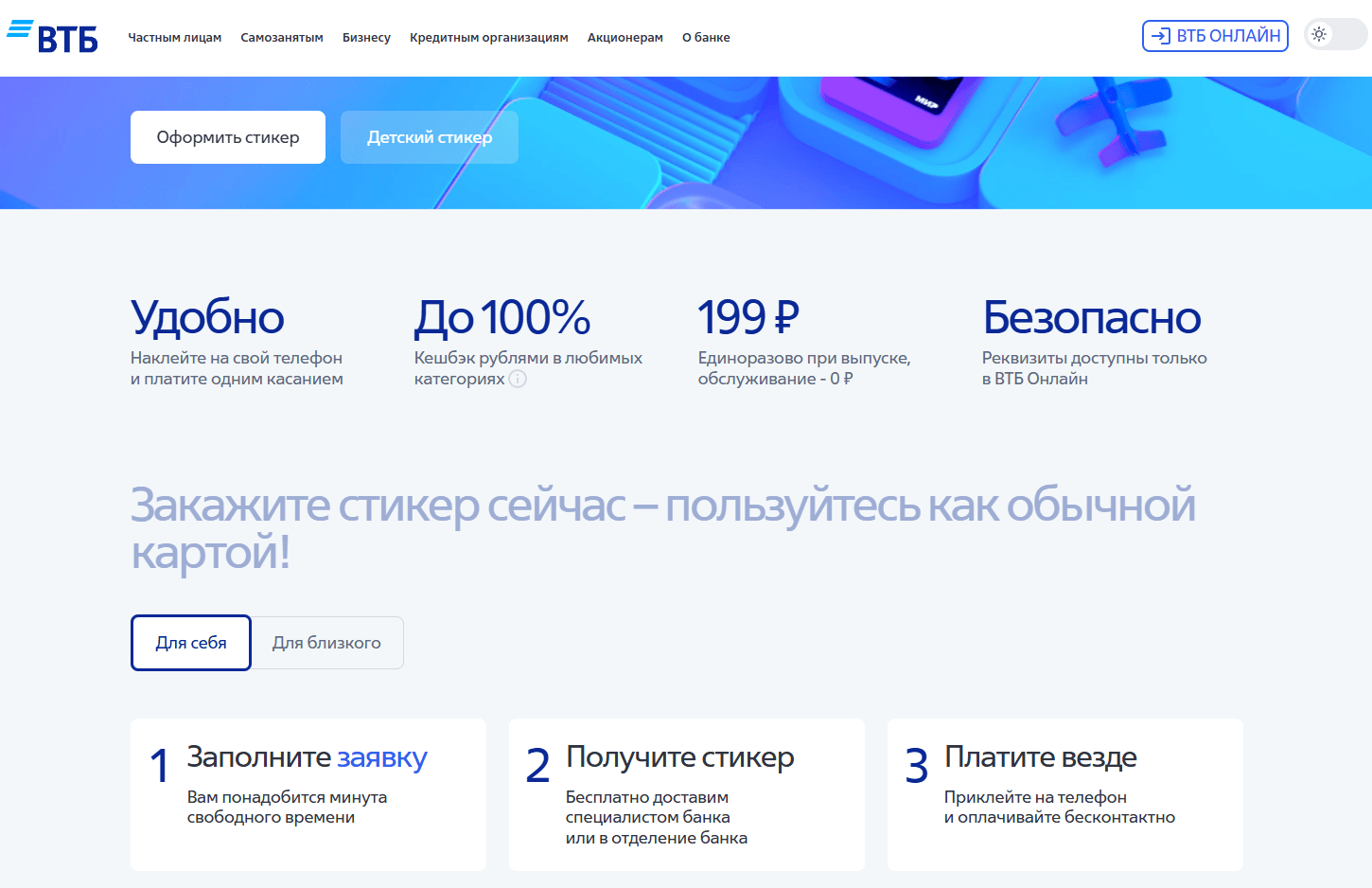Screen dimensions: 1372x888
Task: Open О банке menu
Action: pyautogui.click(x=706, y=38)
